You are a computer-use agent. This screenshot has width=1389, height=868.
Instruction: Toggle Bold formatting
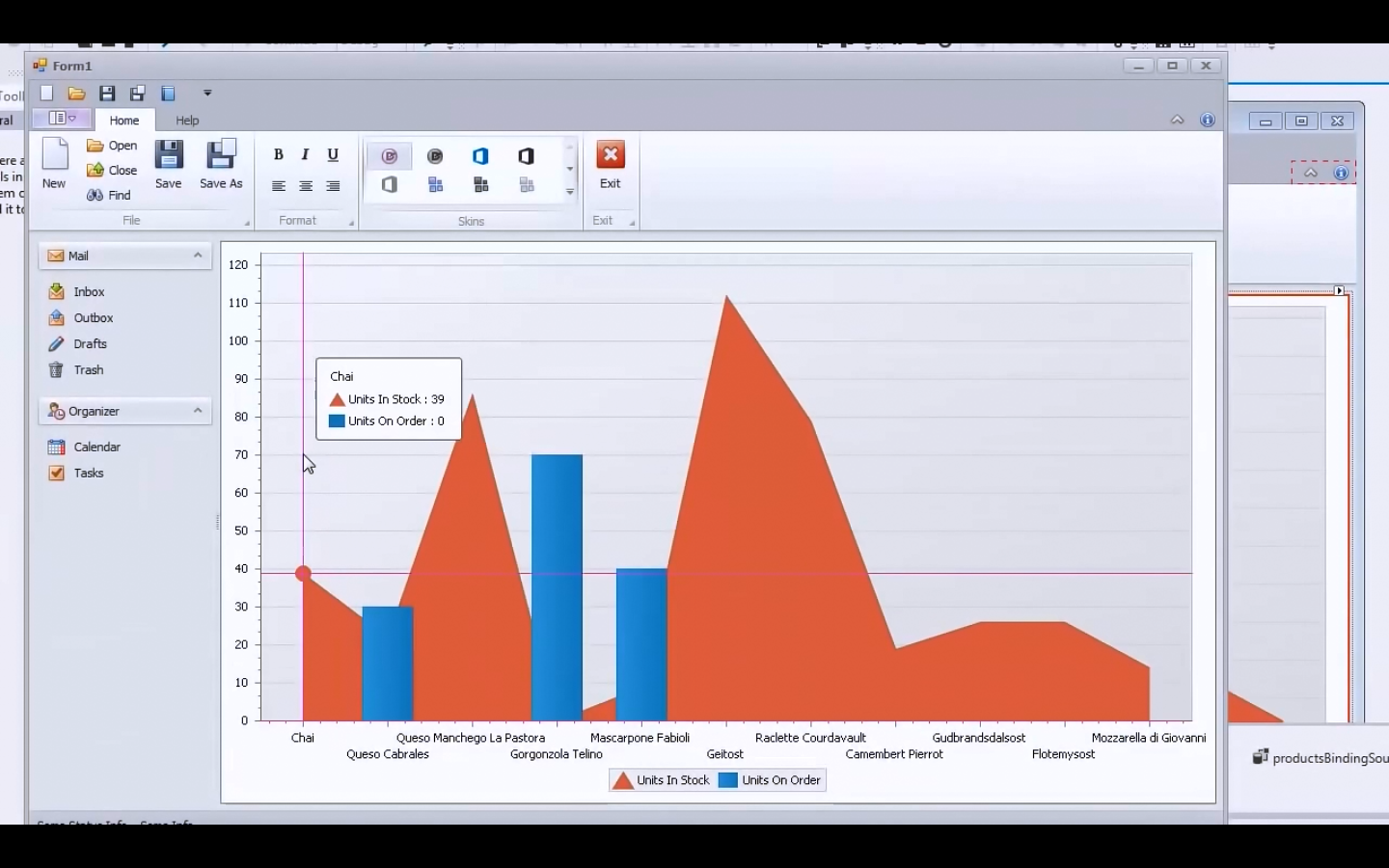[279, 154]
